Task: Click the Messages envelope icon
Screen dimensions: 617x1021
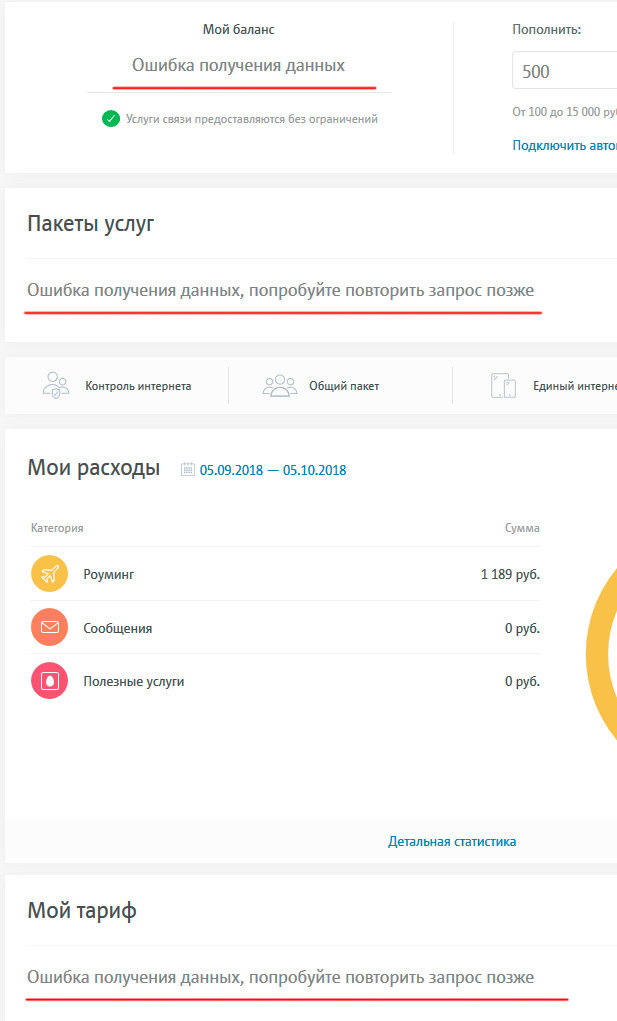Action: click(x=50, y=628)
